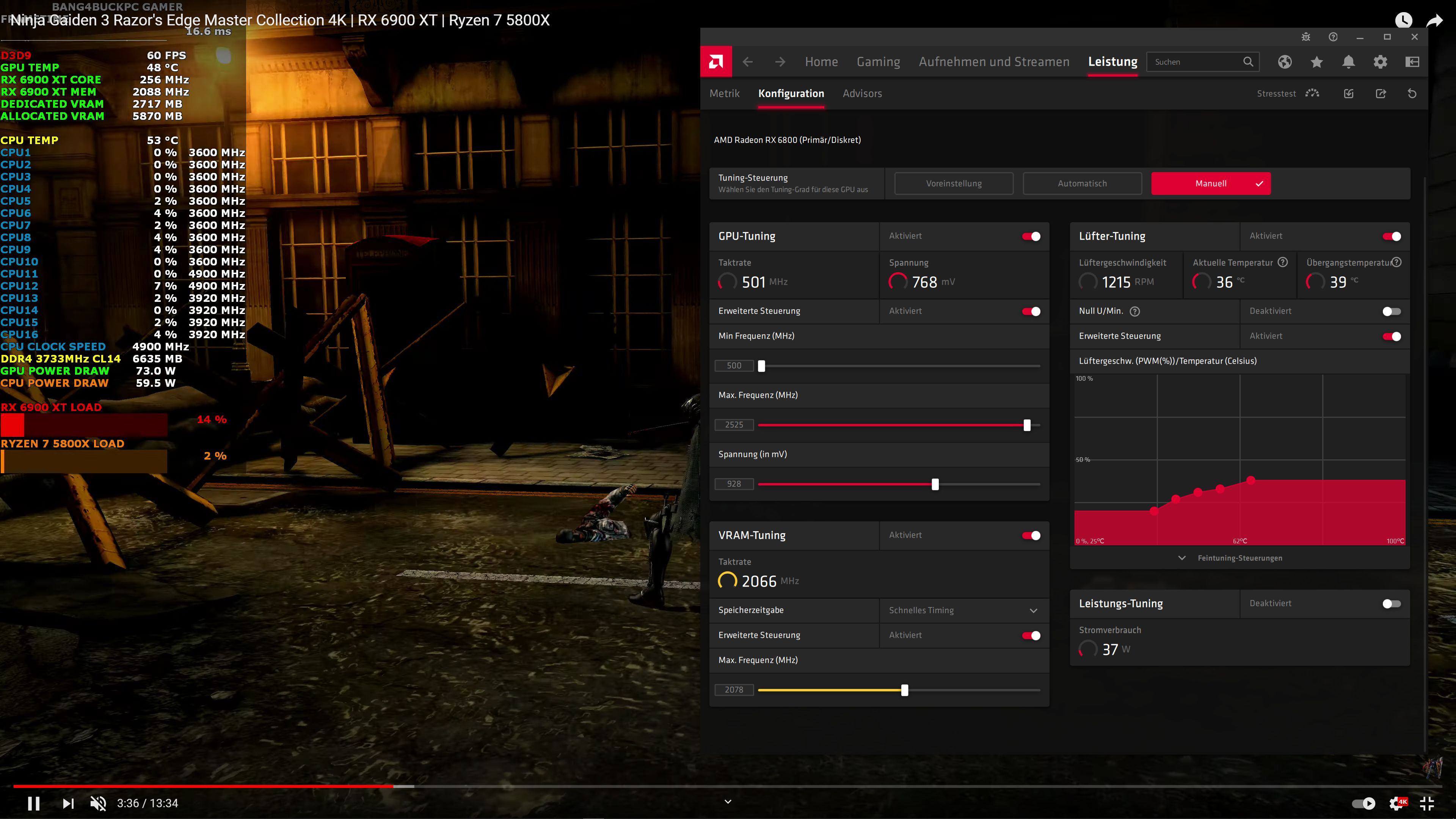Start the Stresstest gauge icon
The width and height of the screenshot is (1456, 819).
[x=1312, y=93]
